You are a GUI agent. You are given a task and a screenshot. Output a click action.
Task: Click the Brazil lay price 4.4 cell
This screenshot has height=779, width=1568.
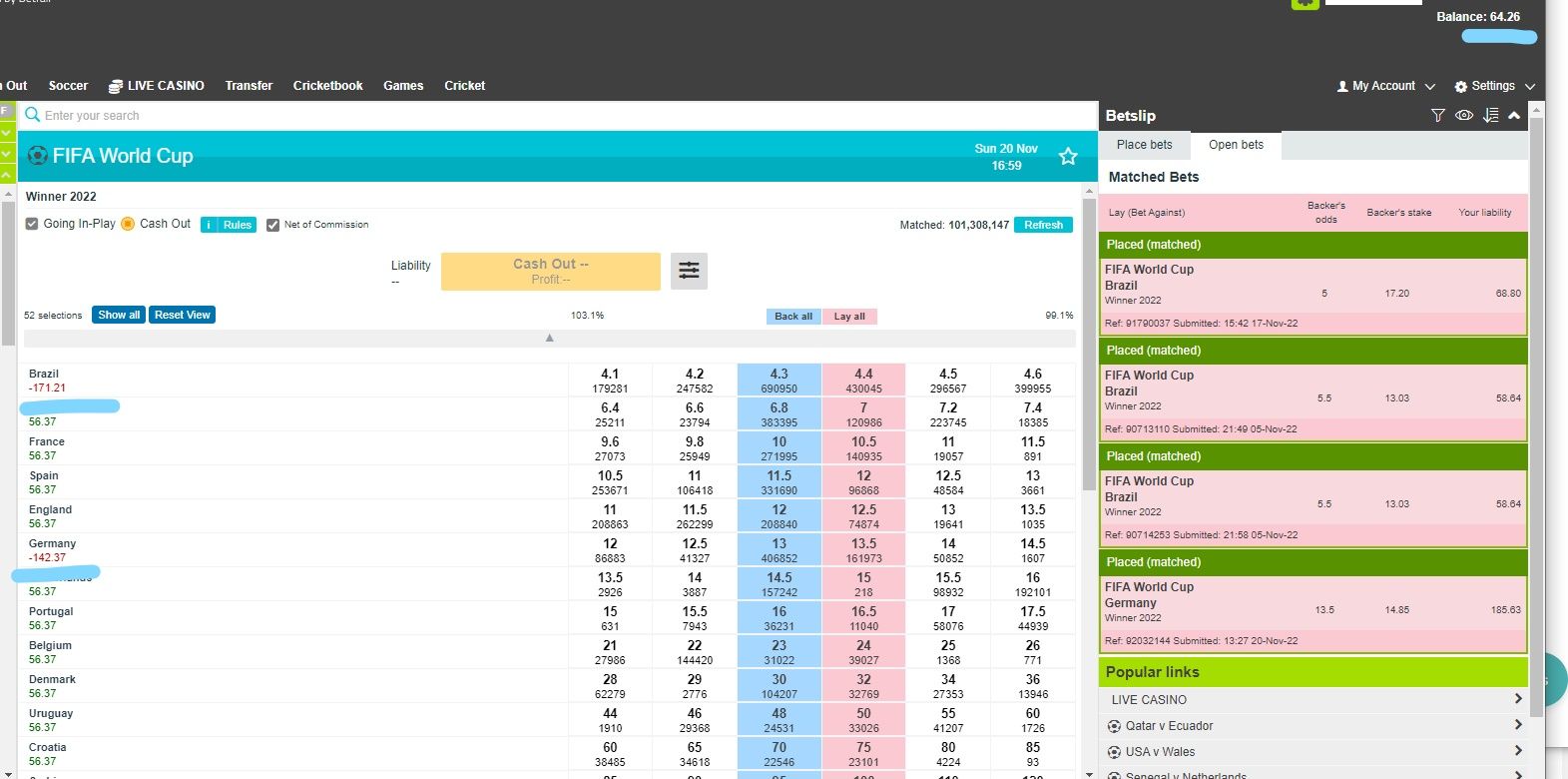point(863,381)
